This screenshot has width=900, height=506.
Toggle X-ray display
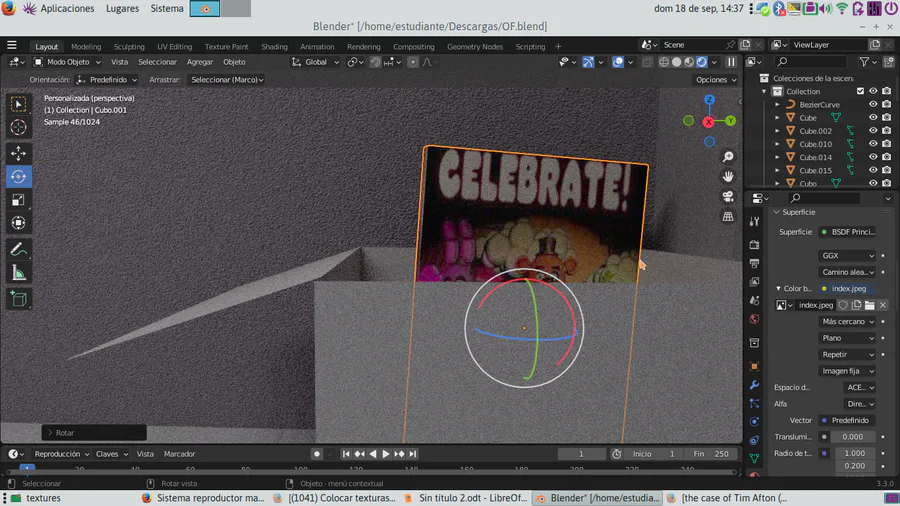pos(647,62)
